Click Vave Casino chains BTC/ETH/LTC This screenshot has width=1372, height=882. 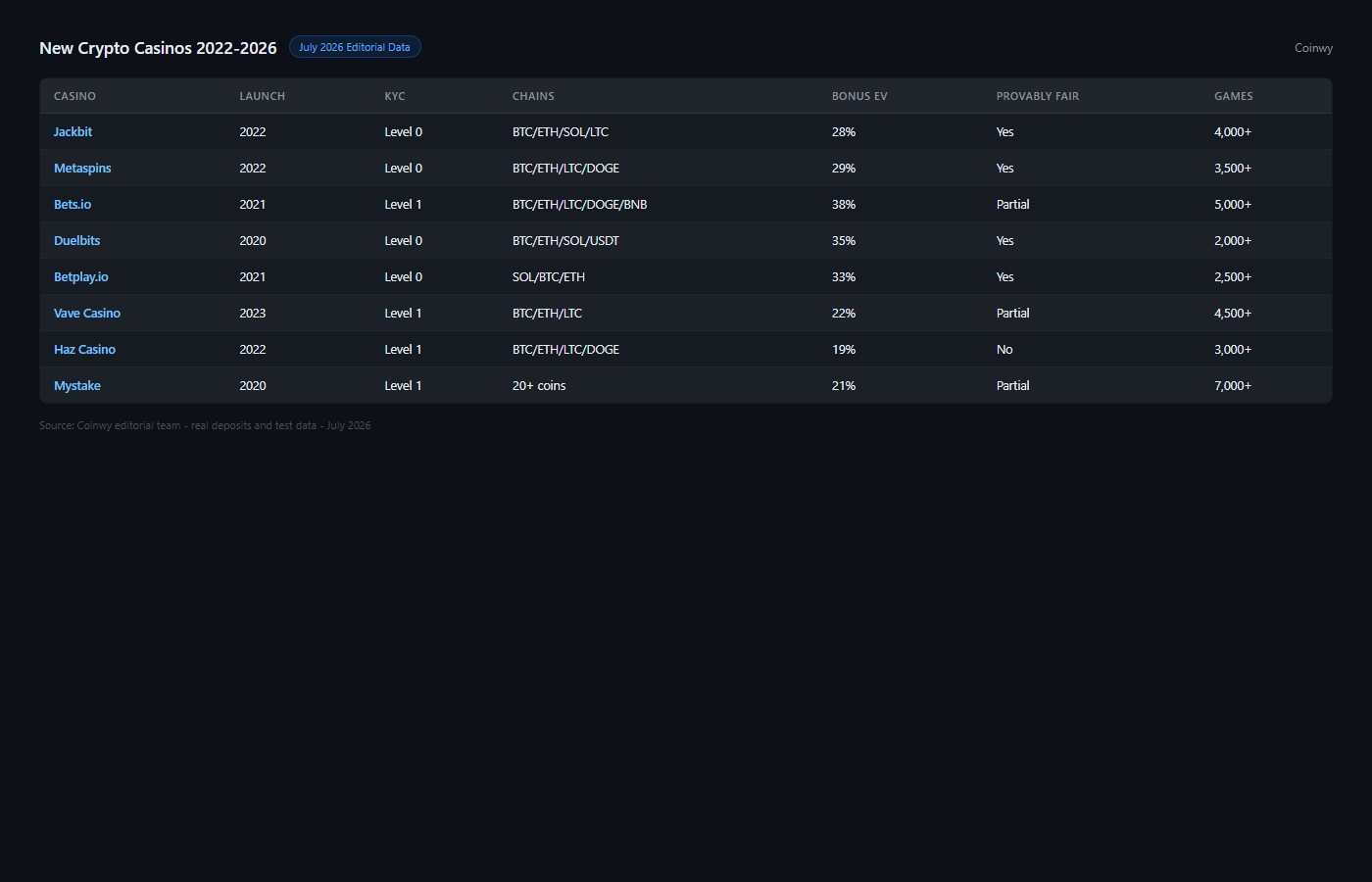click(547, 314)
